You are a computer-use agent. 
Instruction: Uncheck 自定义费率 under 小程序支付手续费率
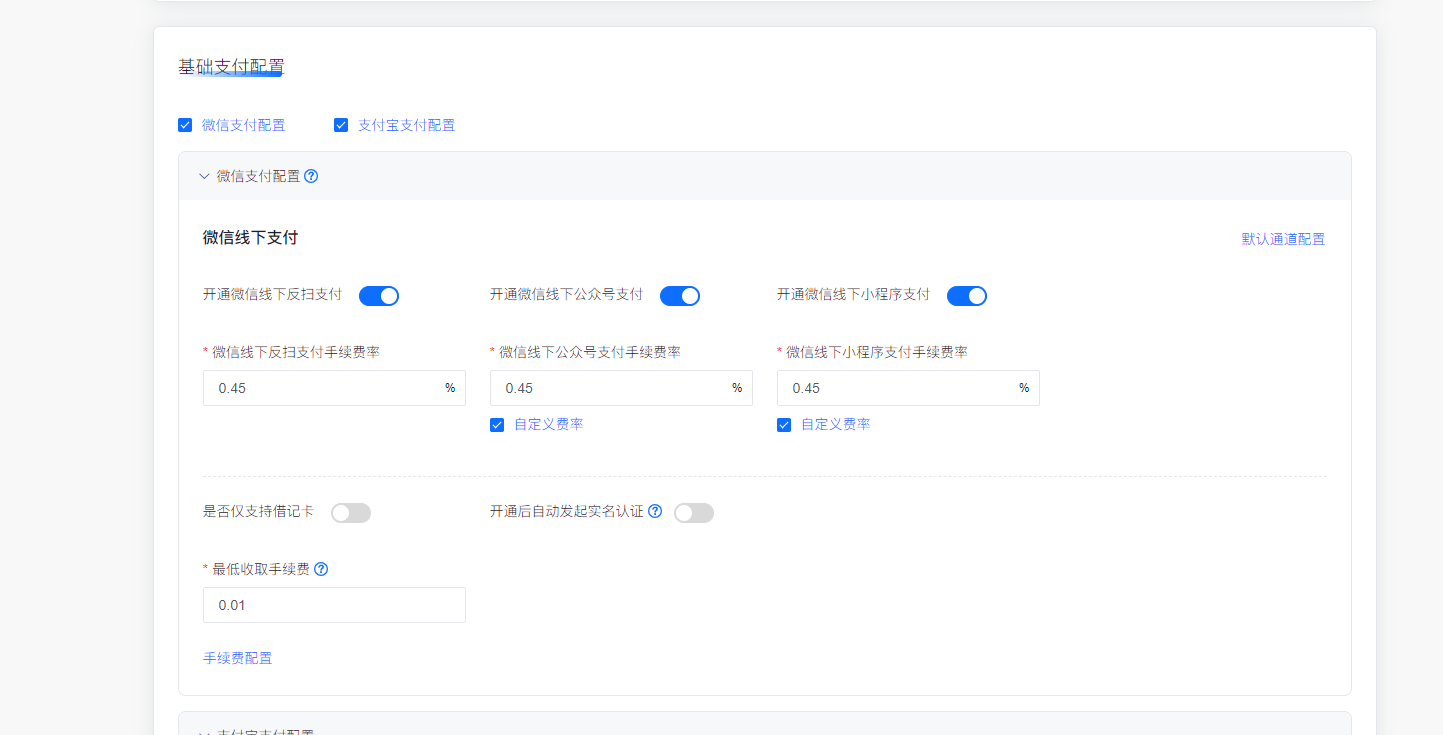coord(784,425)
